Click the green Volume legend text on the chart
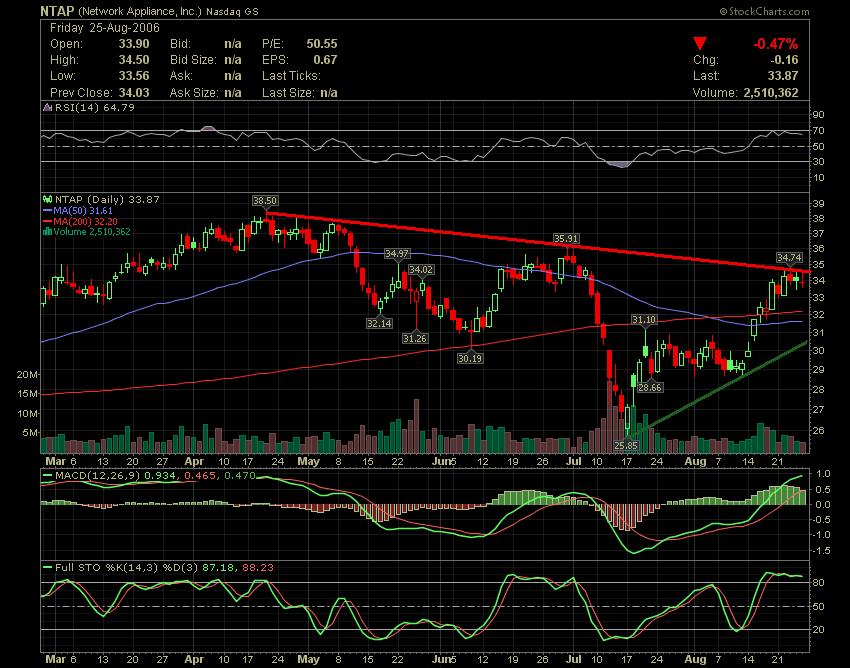This screenshot has width=850, height=668. coord(92,232)
